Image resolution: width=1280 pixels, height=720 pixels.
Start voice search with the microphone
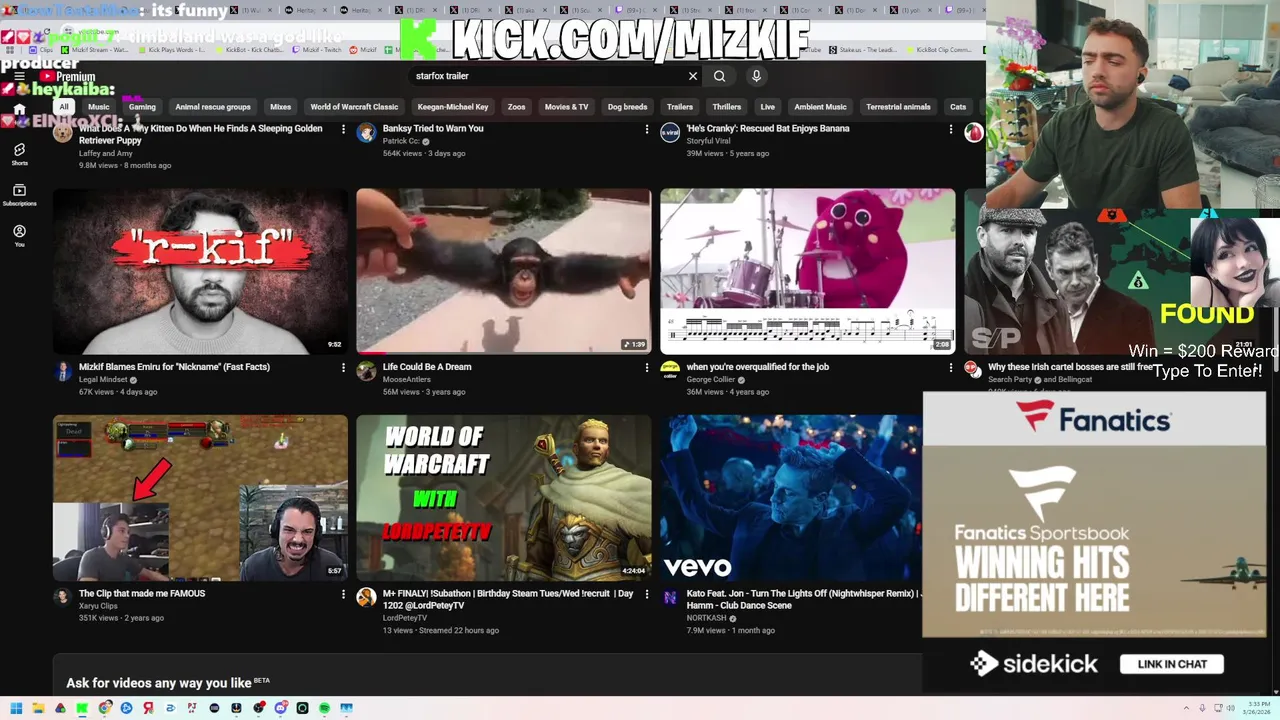[x=756, y=76]
